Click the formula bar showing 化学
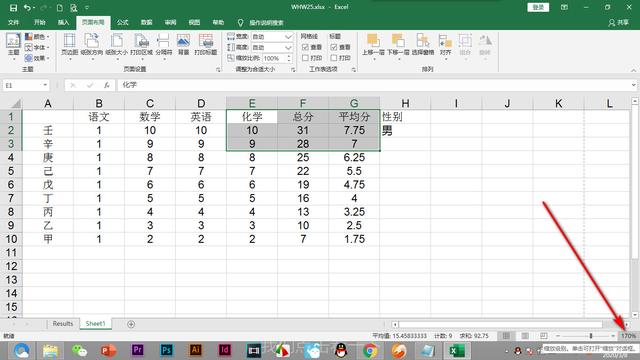Screen dimensions: 640x360 [373, 85]
